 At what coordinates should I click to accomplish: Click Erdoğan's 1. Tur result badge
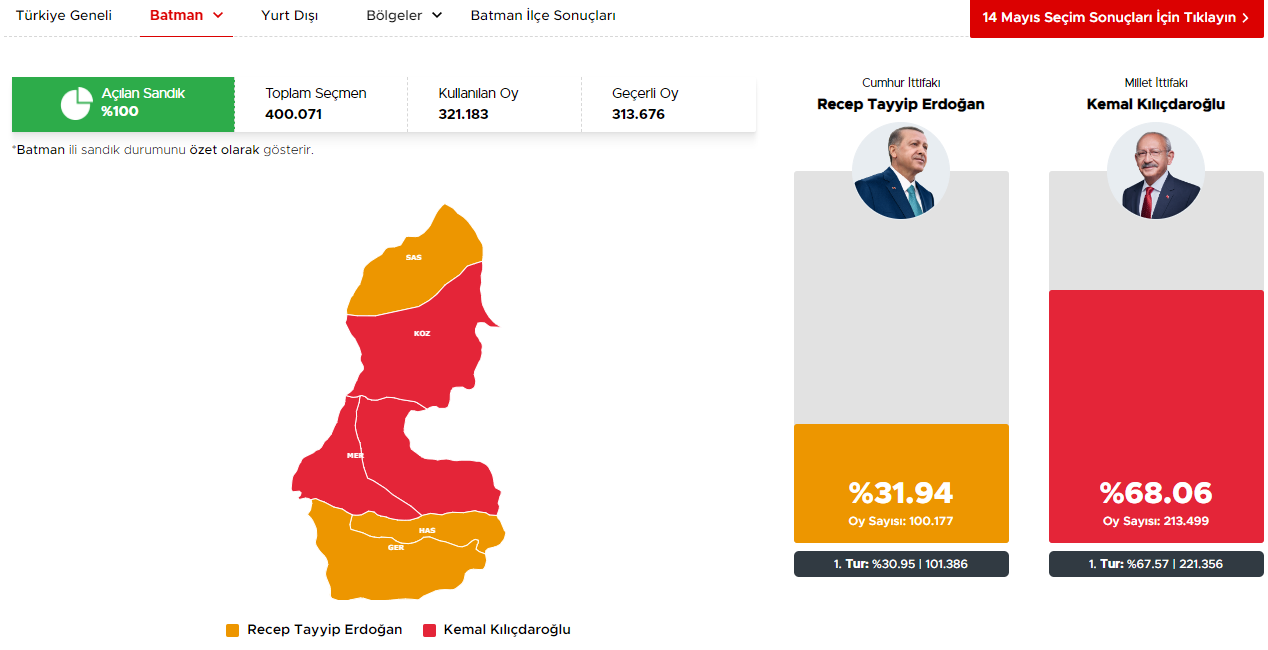[901, 564]
